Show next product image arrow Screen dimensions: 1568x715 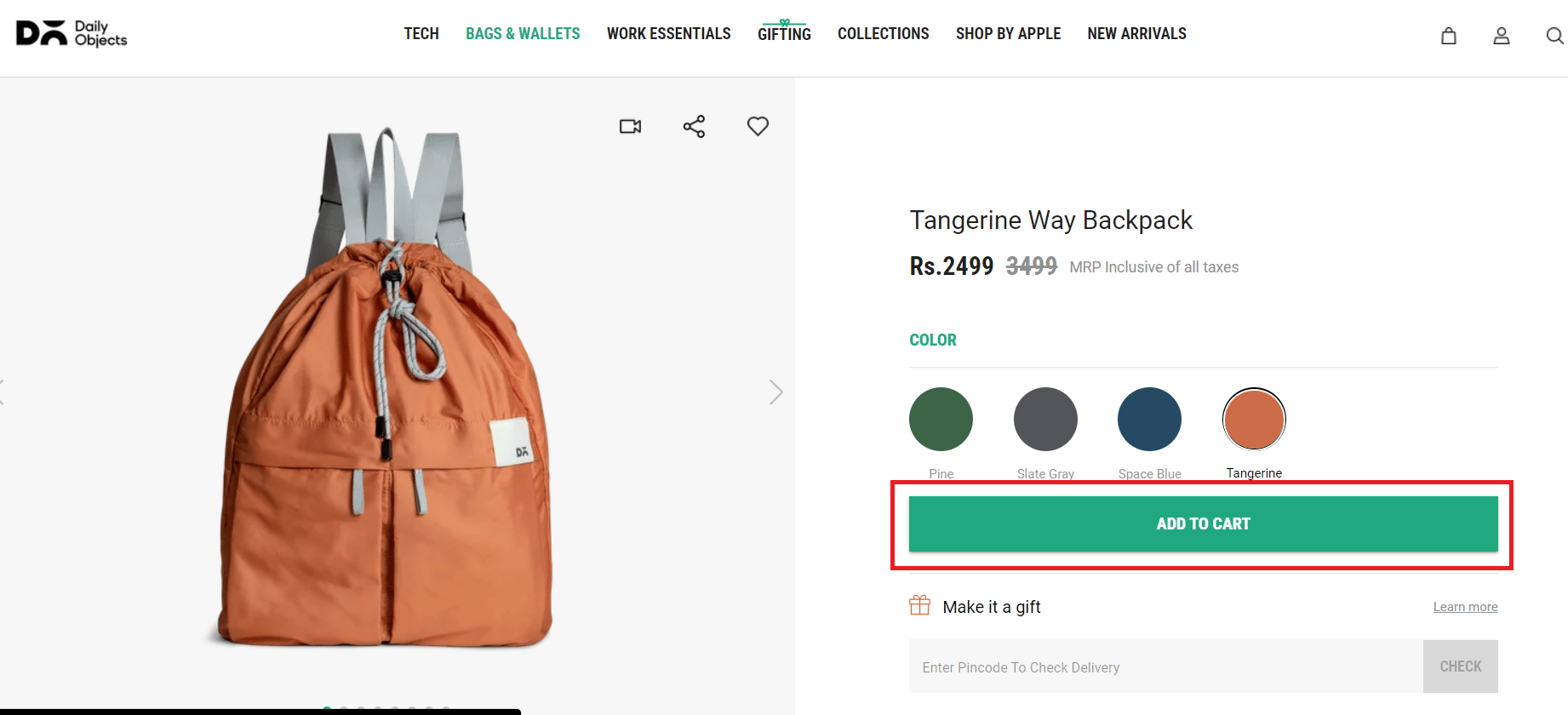[775, 392]
